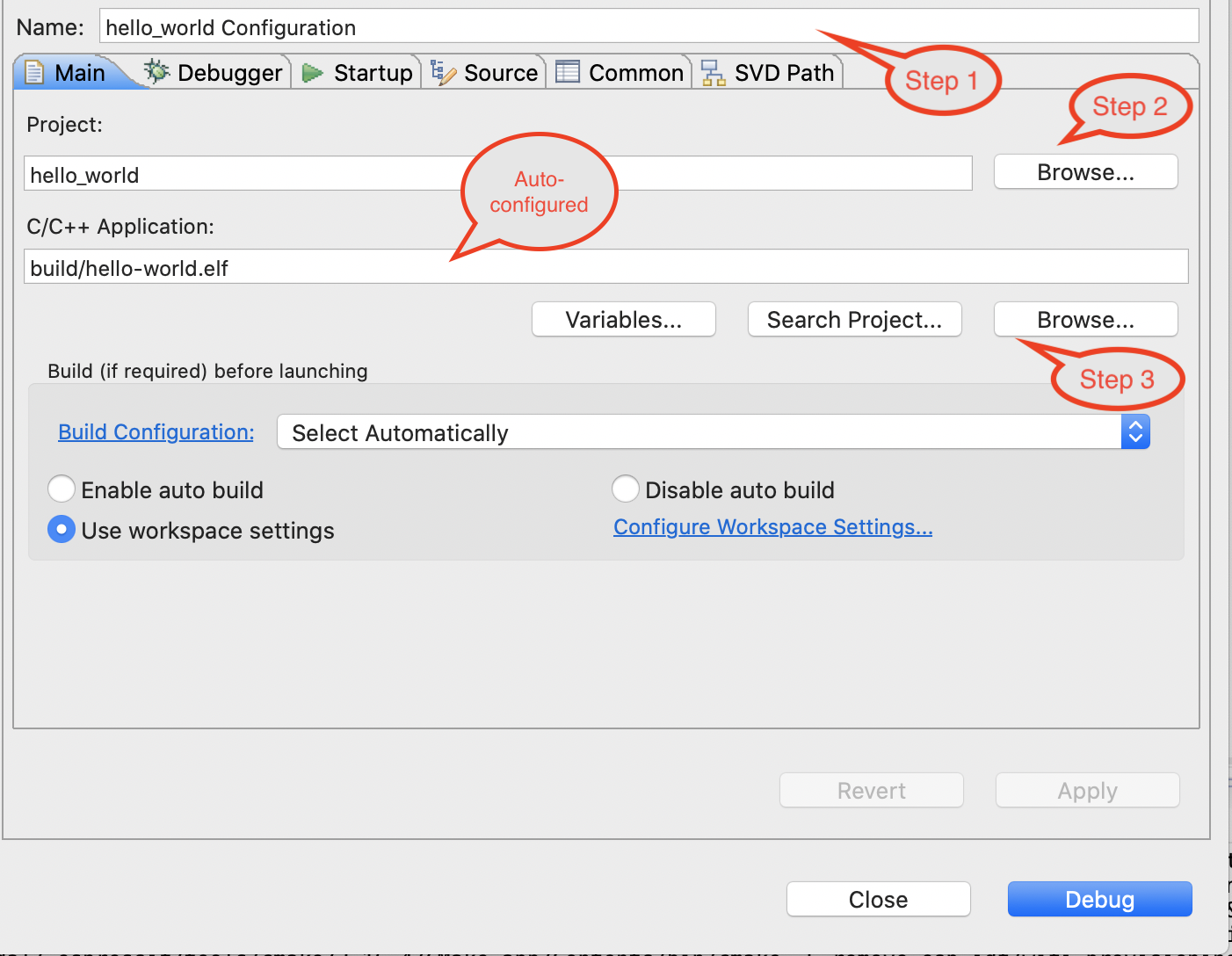Click the Debugger tab bug icon
The image size is (1232, 956).
point(157,72)
